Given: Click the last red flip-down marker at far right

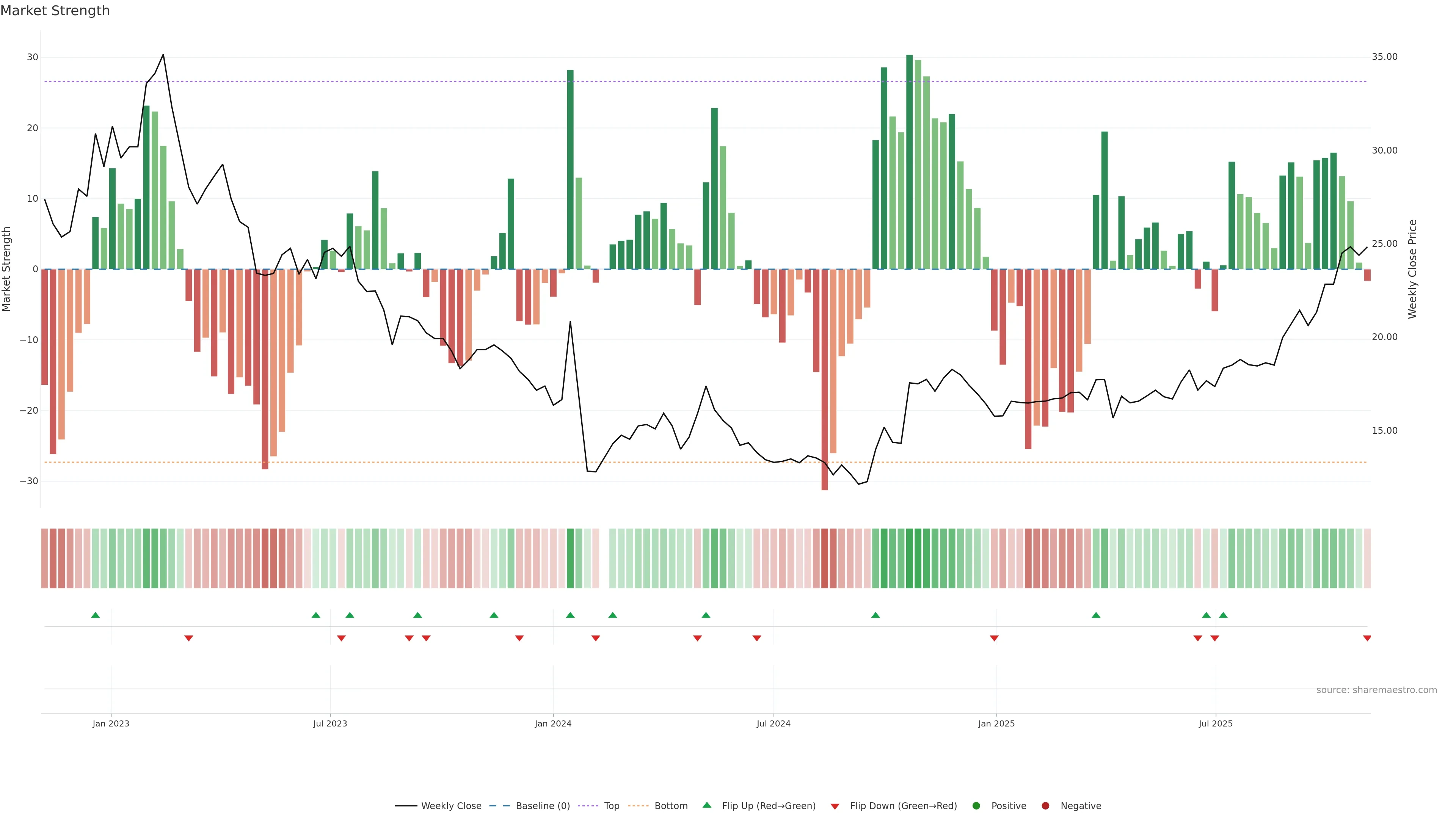Looking at the screenshot, I should tap(1367, 638).
